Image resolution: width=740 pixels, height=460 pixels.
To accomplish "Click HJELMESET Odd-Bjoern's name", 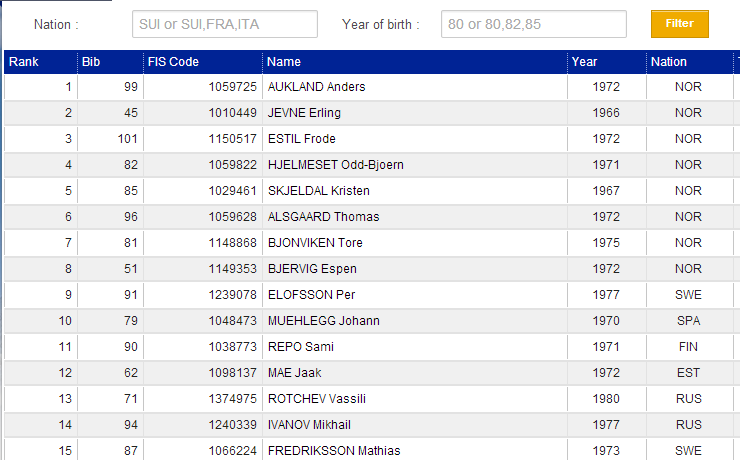I will 335,165.
